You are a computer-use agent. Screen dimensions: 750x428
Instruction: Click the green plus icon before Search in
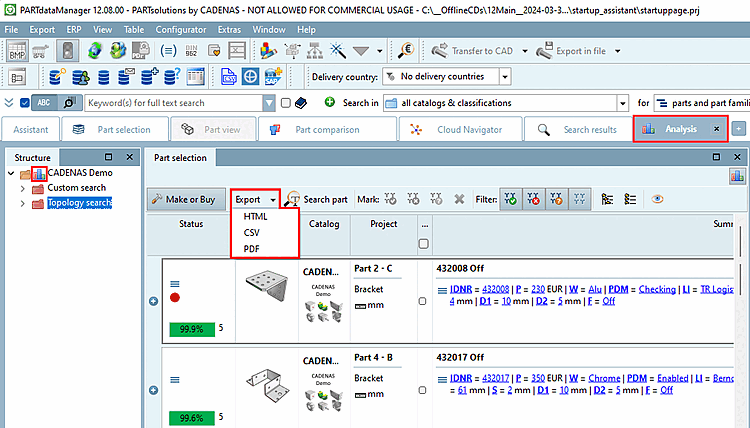click(x=330, y=102)
